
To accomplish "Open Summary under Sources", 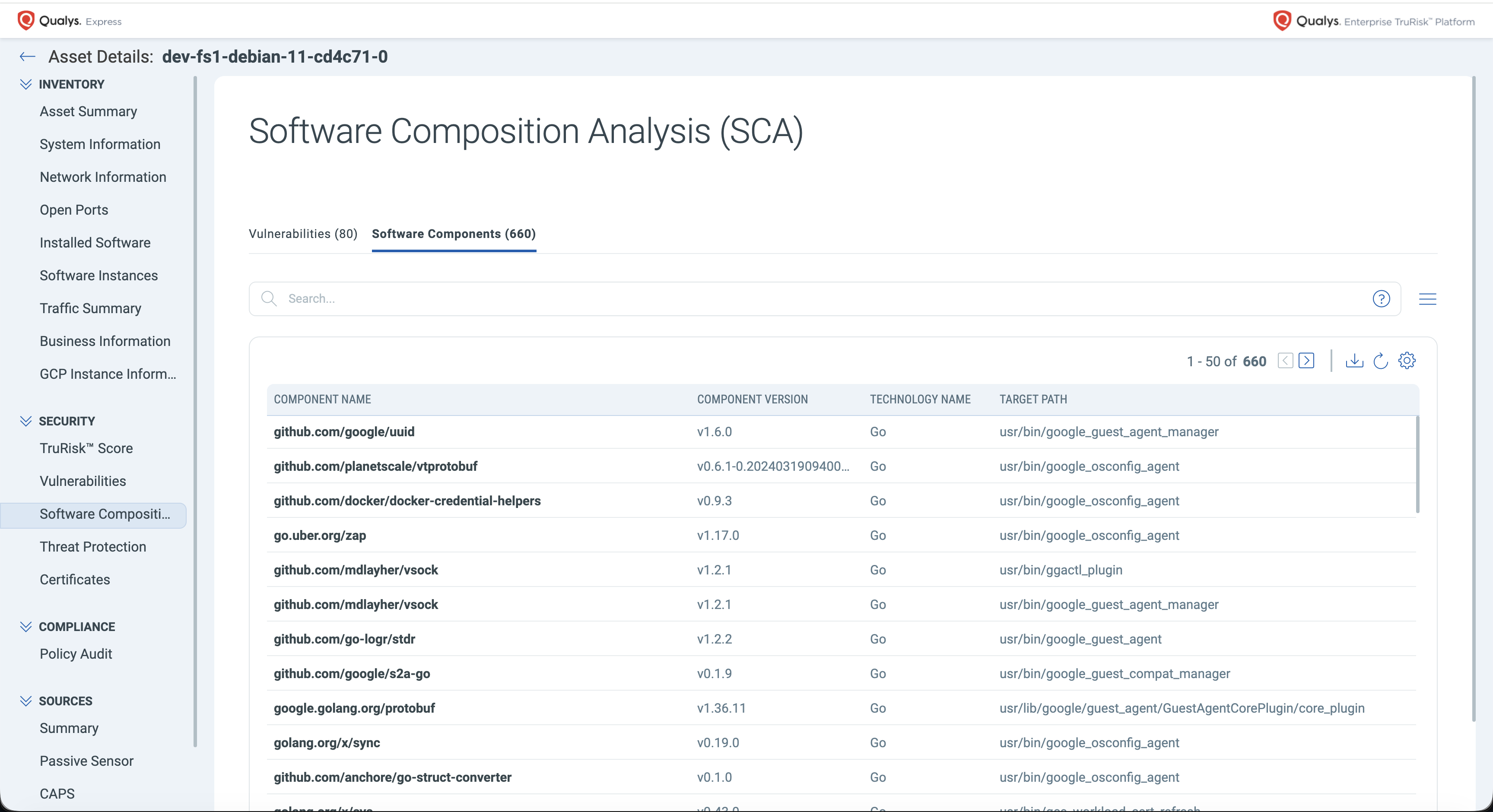I will pos(69,728).
